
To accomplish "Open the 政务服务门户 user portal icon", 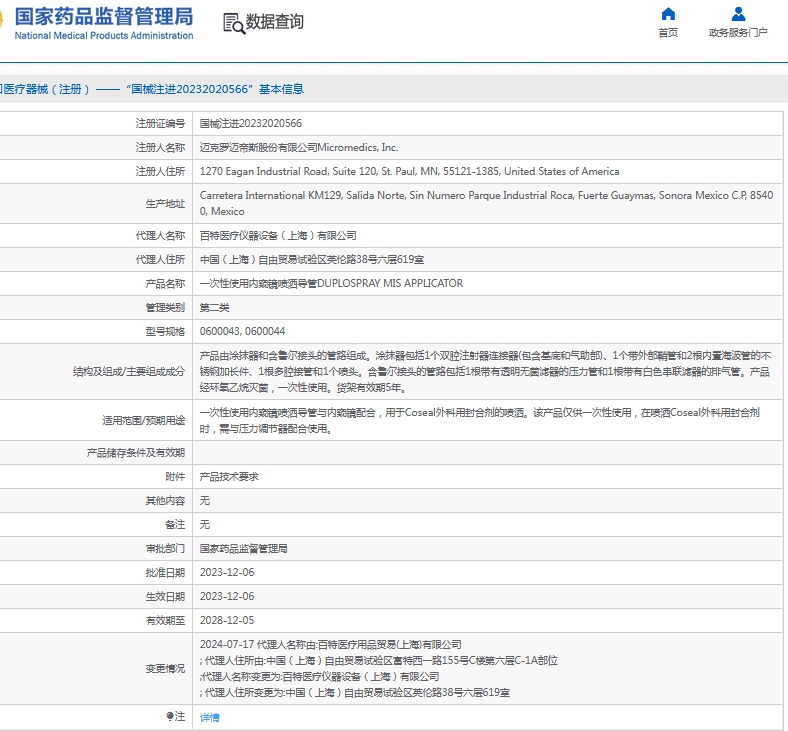I will pos(738,14).
